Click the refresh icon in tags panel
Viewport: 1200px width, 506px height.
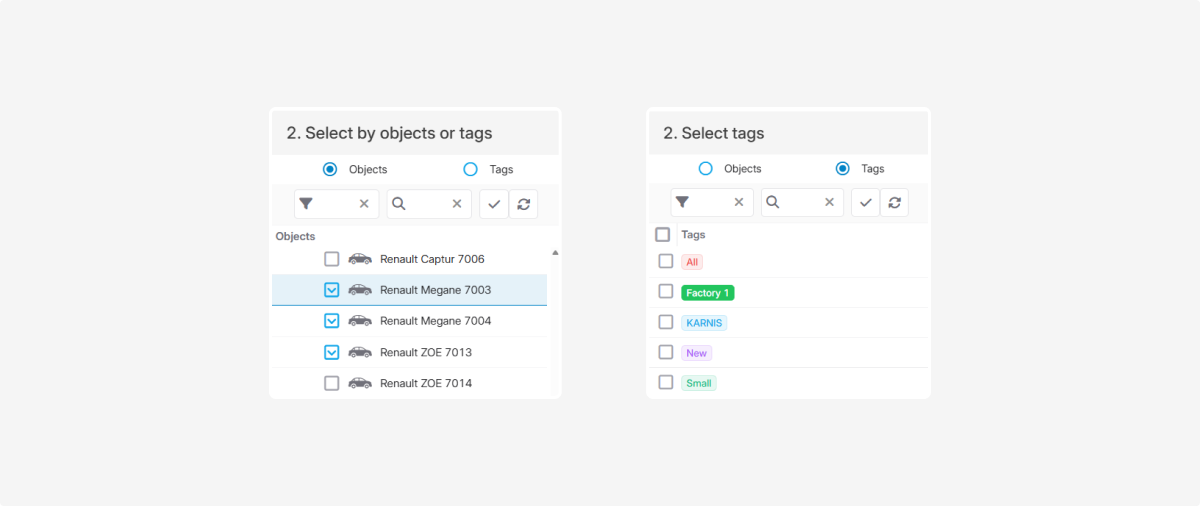tap(894, 202)
